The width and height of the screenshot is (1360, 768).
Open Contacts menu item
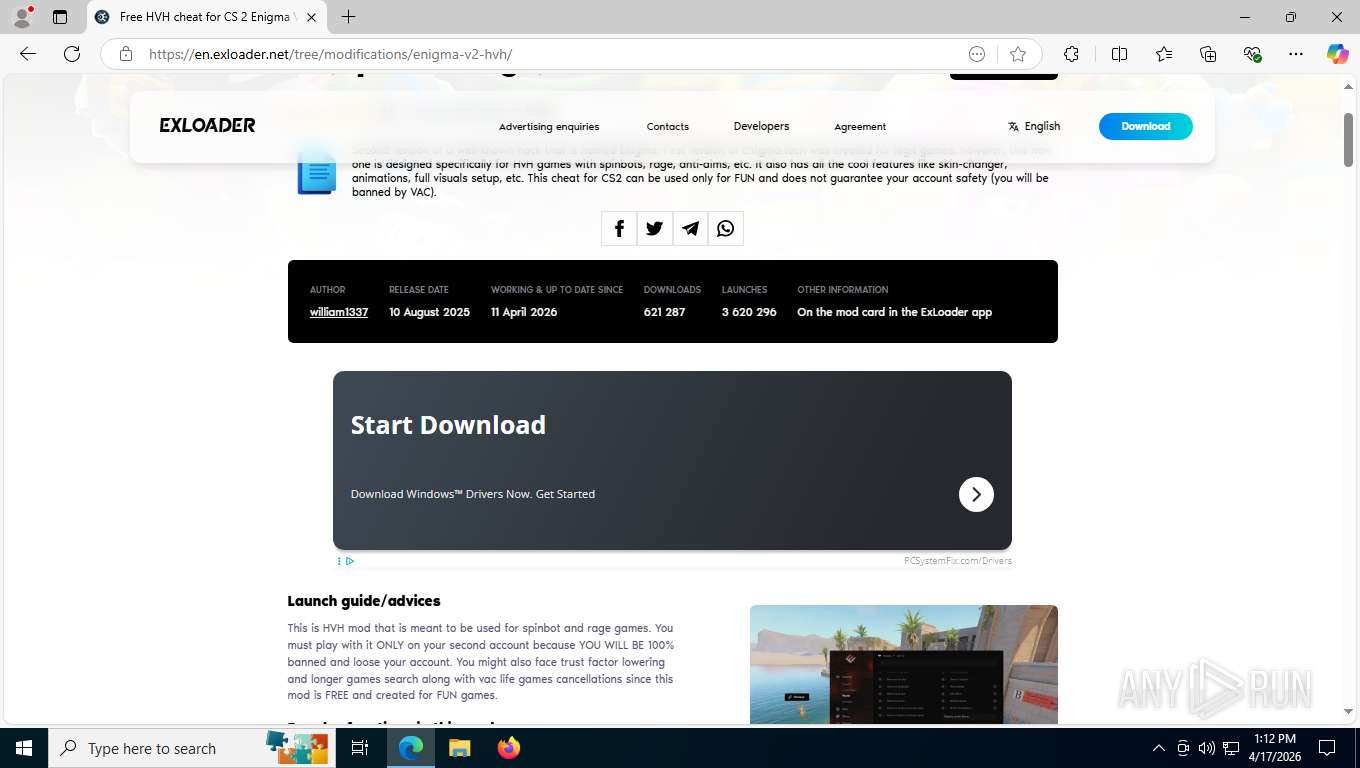click(668, 127)
